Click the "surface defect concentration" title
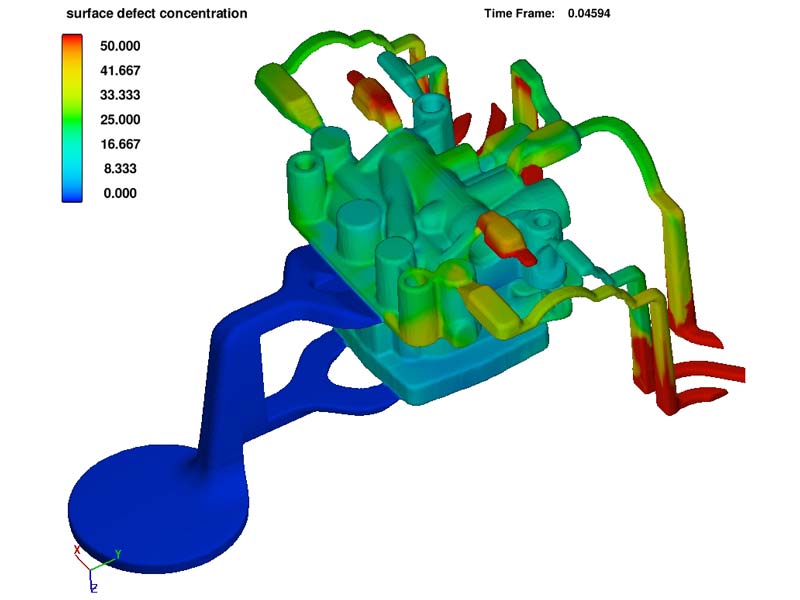This screenshot has height=600, width=800. tap(156, 14)
